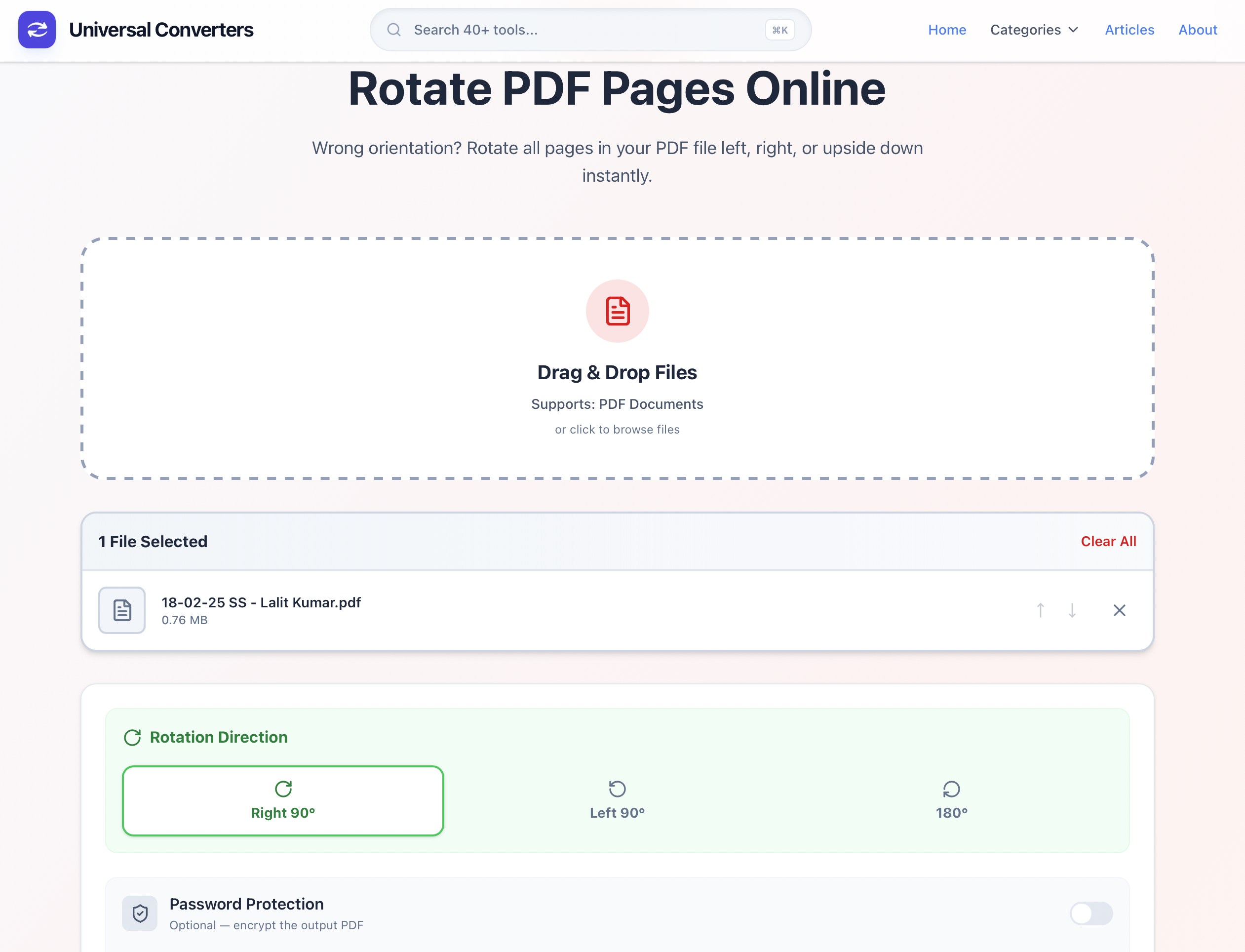Select the Right 90° rotation option
The height and width of the screenshot is (952, 1245).
283,800
